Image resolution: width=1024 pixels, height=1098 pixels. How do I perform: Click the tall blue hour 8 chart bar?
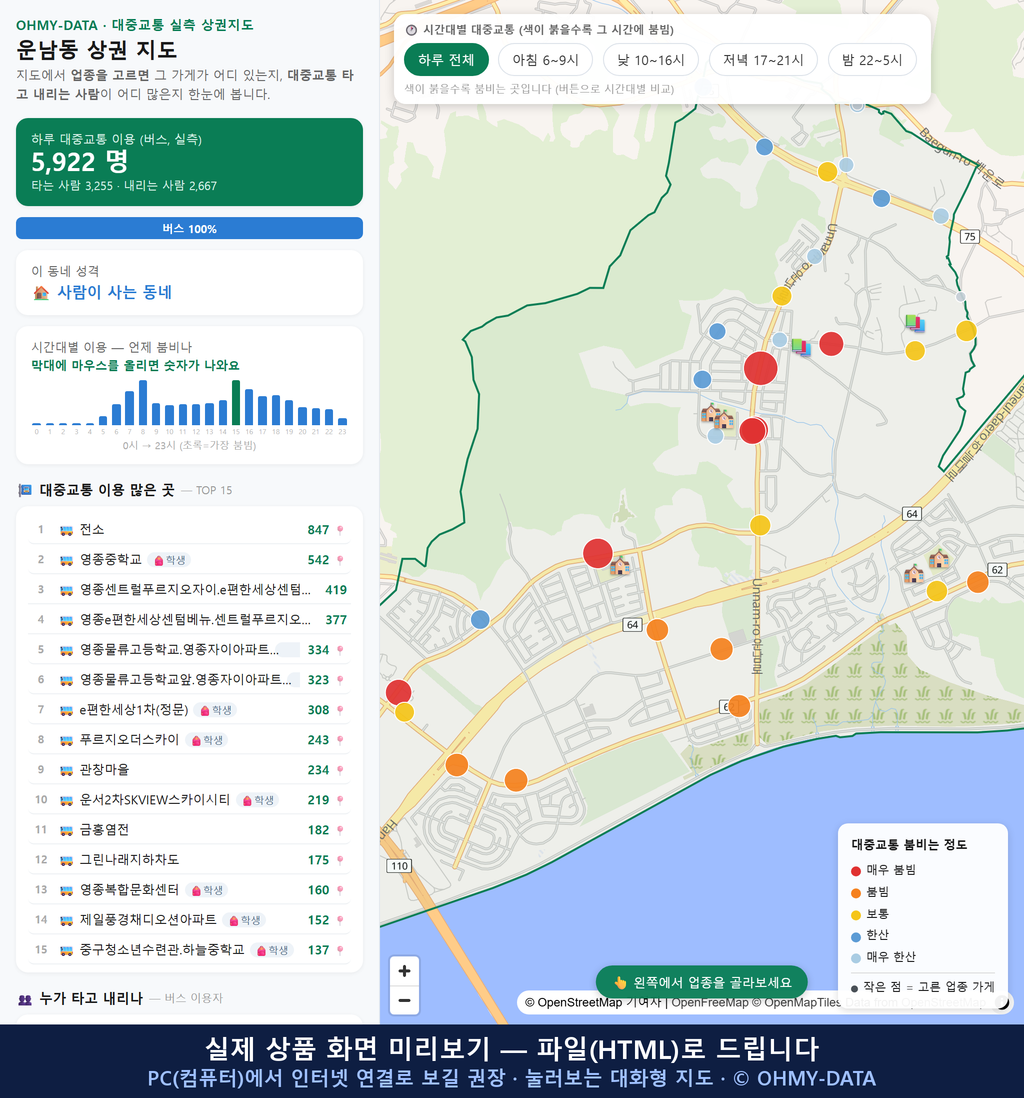[143, 403]
